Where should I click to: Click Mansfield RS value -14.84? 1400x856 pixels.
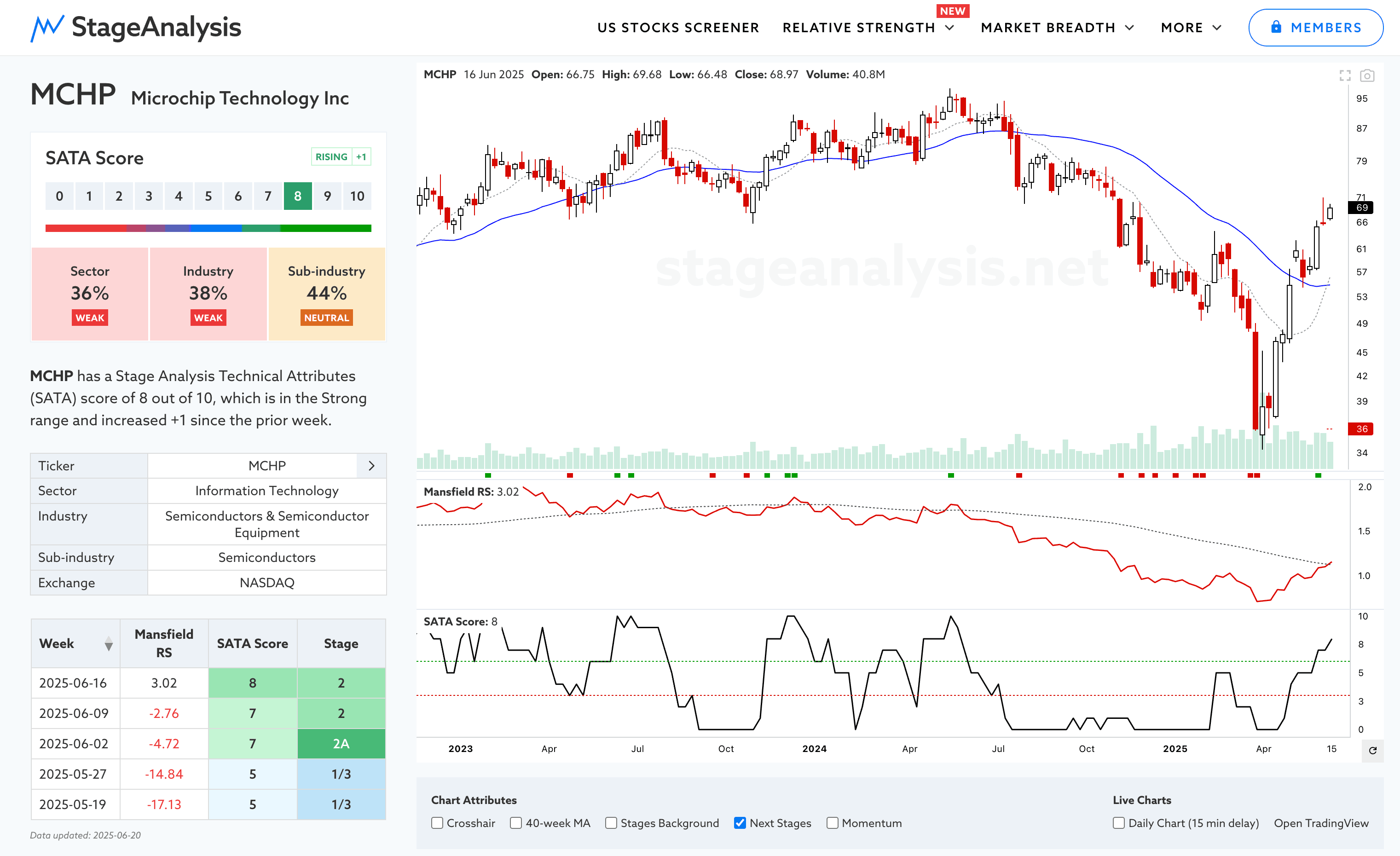pyautogui.click(x=164, y=774)
